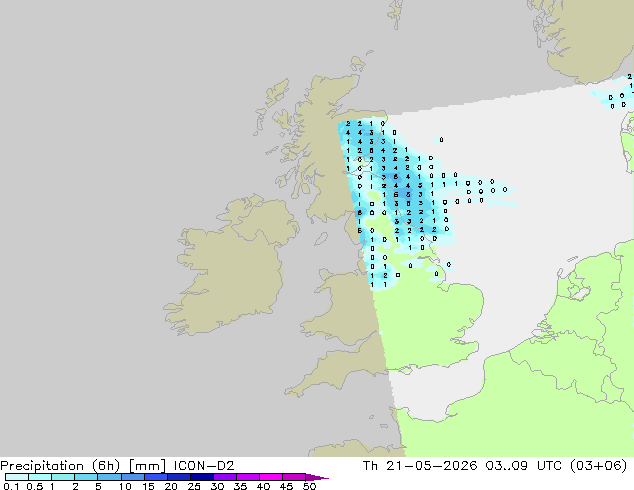Click the 40–45 mm magenta legend swatch
The width and height of the screenshot is (634, 490).
tap(271, 477)
